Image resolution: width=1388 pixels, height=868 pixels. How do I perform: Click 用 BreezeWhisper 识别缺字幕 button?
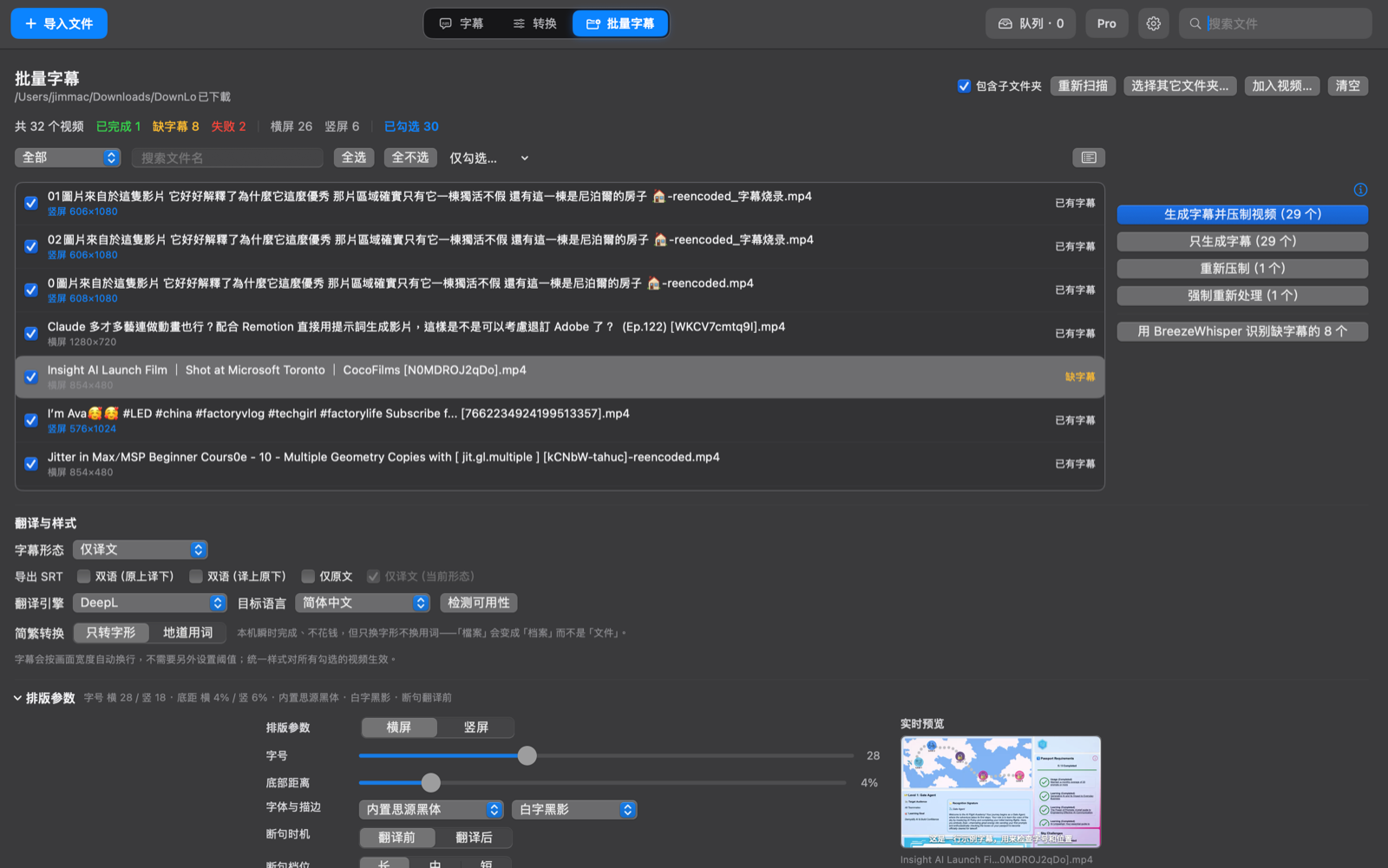pos(1242,331)
